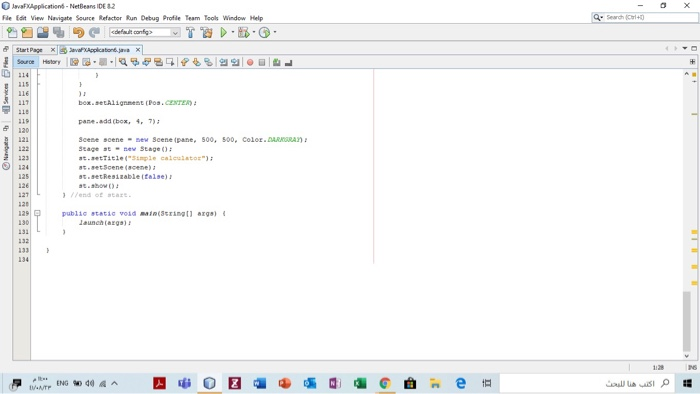Open Microsoft Teams from taskbar
Screen dimensions: 700x394
point(184,383)
